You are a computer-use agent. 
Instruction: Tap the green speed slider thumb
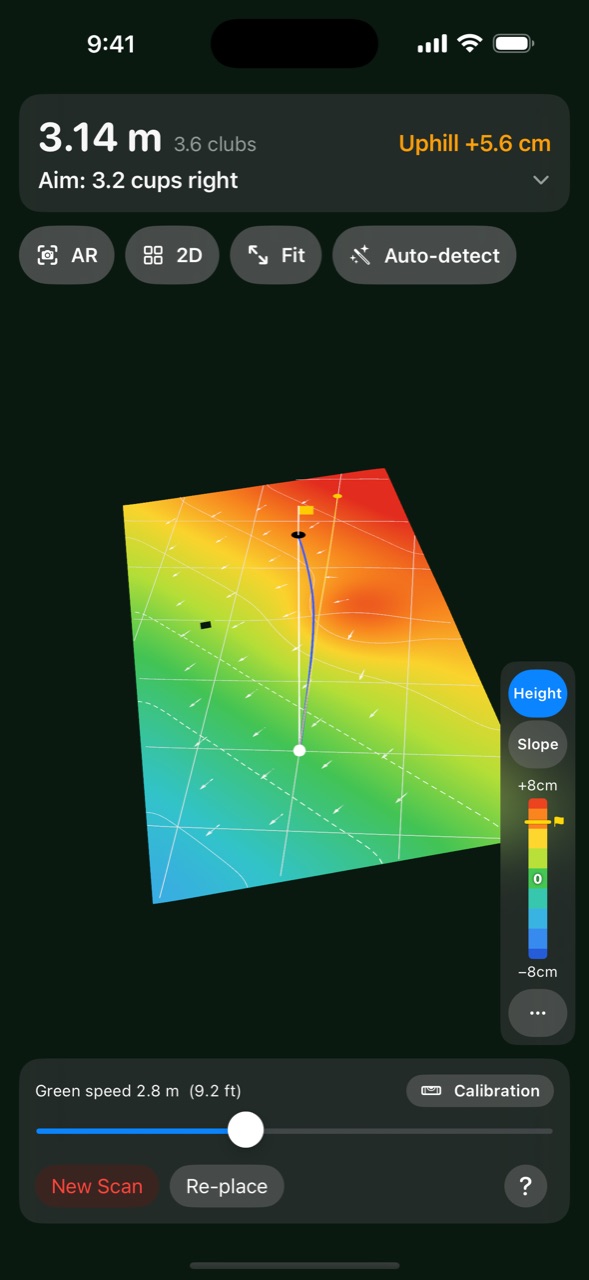pos(245,1130)
